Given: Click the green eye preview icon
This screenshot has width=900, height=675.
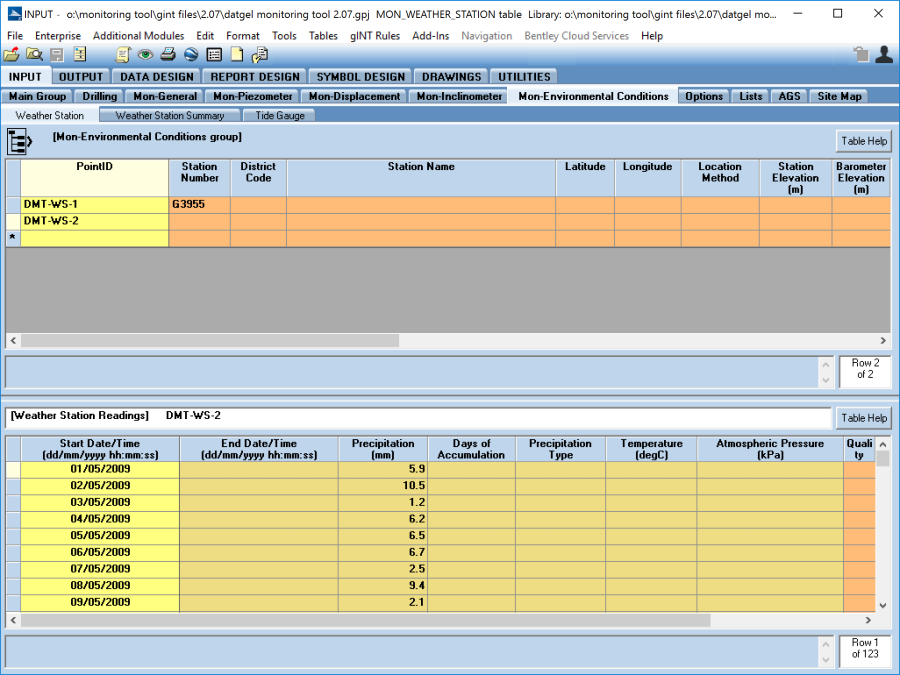Looking at the screenshot, I should (146, 55).
